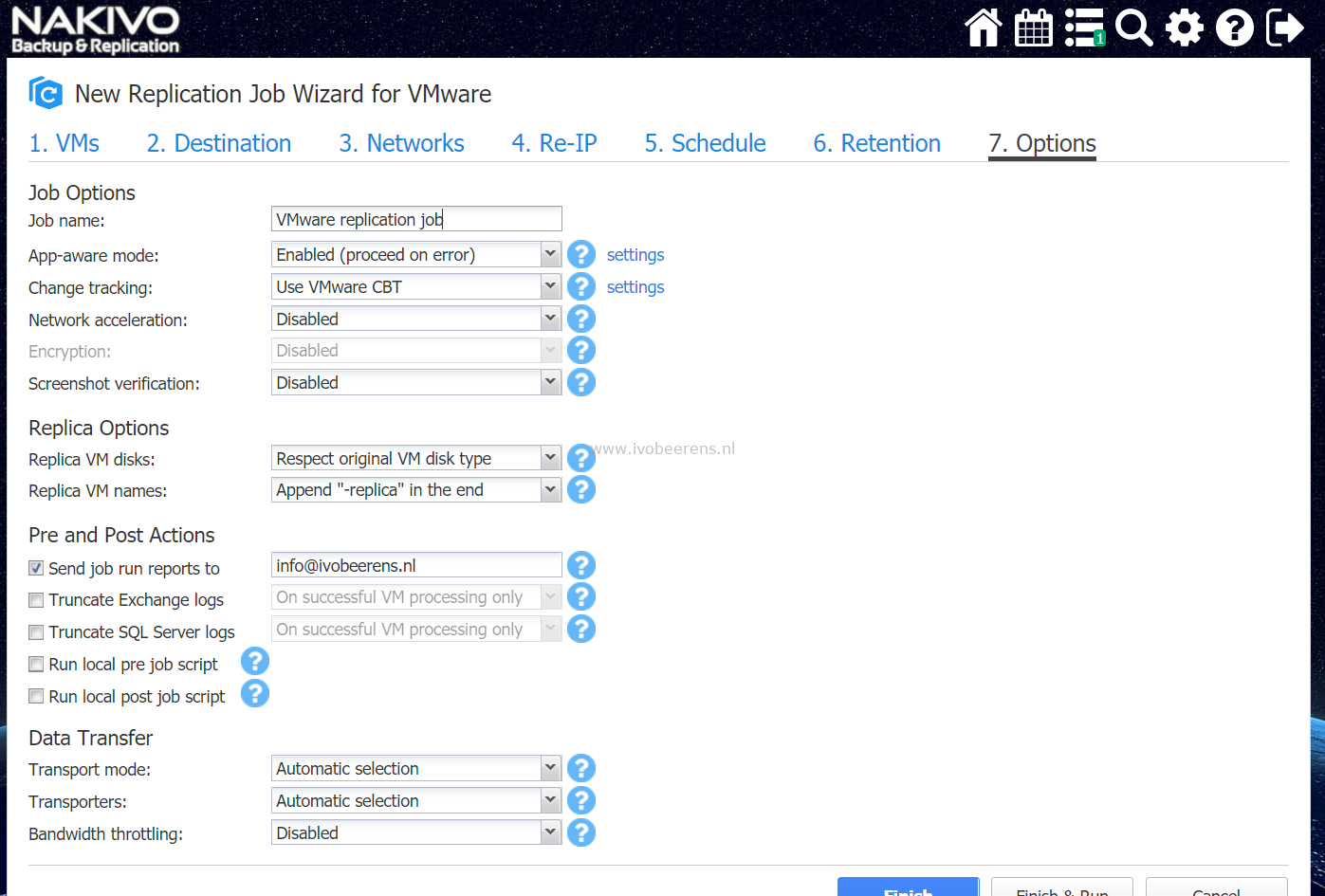Image resolution: width=1325 pixels, height=896 pixels.
Task: Show help for Transport mode
Action: tap(581, 768)
